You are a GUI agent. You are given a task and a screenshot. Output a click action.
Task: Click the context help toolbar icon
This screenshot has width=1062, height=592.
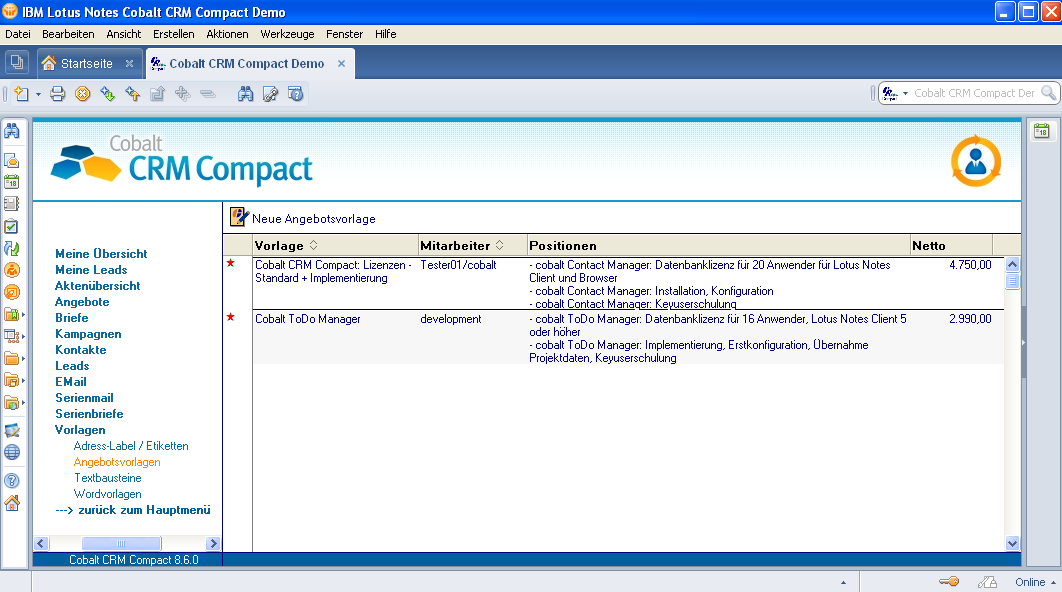tap(295, 94)
